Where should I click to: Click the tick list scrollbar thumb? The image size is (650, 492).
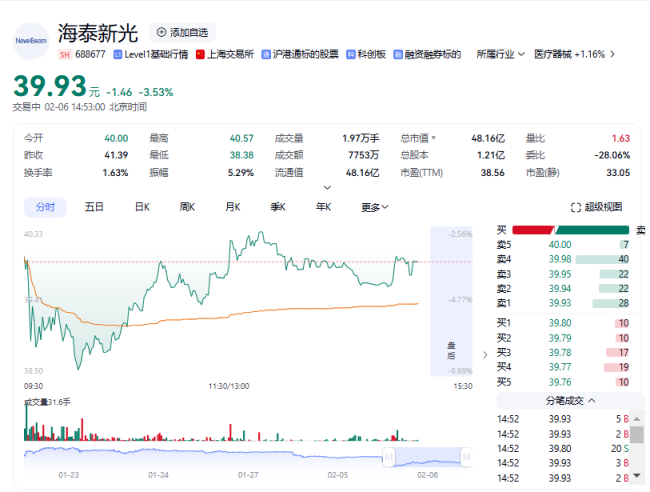pyautogui.click(x=637, y=434)
